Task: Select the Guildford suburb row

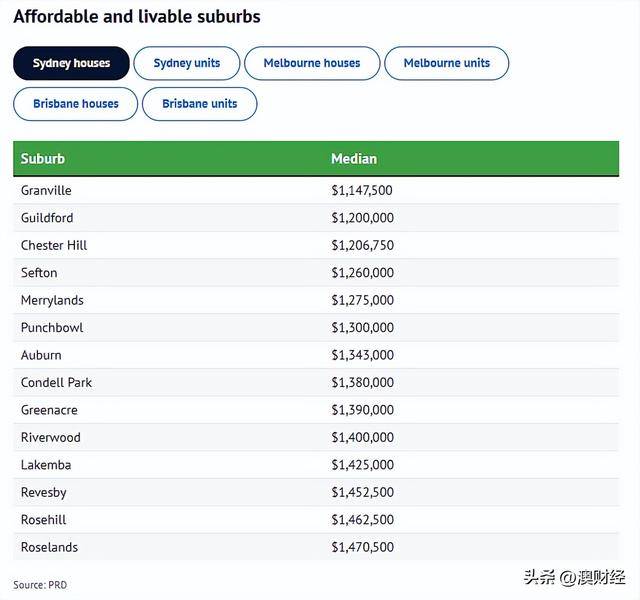Action: [316, 218]
